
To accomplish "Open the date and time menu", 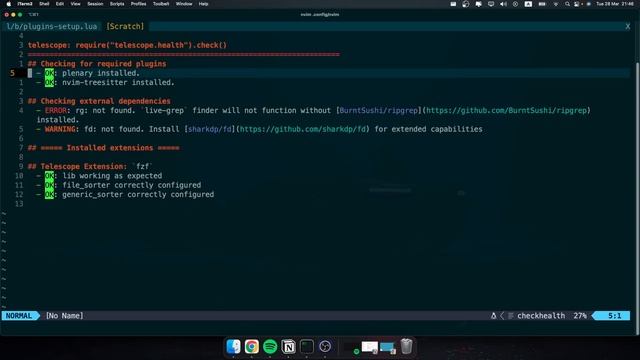I will (616, 4).
